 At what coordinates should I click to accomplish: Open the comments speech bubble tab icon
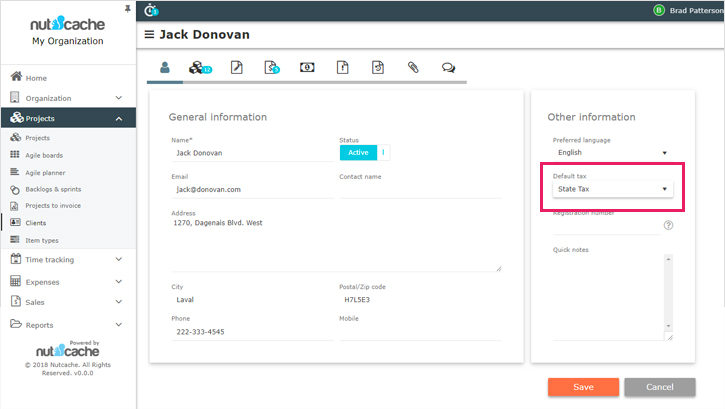448,68
